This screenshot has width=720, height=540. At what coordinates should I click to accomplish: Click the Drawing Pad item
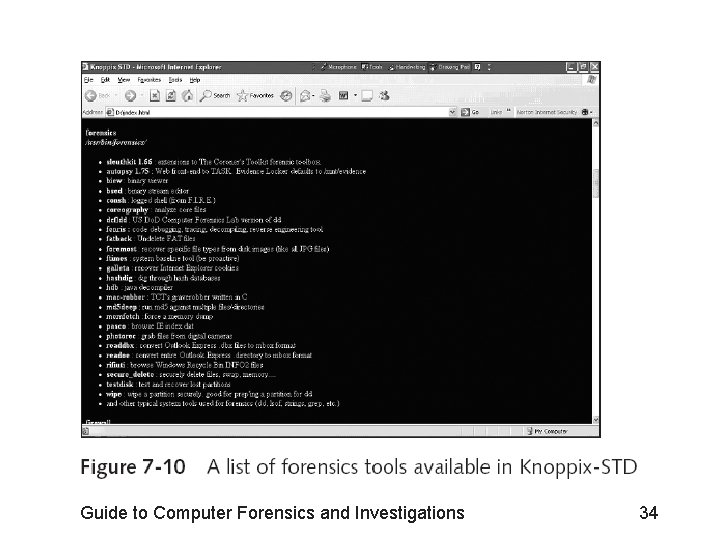(x=450, y=67)
